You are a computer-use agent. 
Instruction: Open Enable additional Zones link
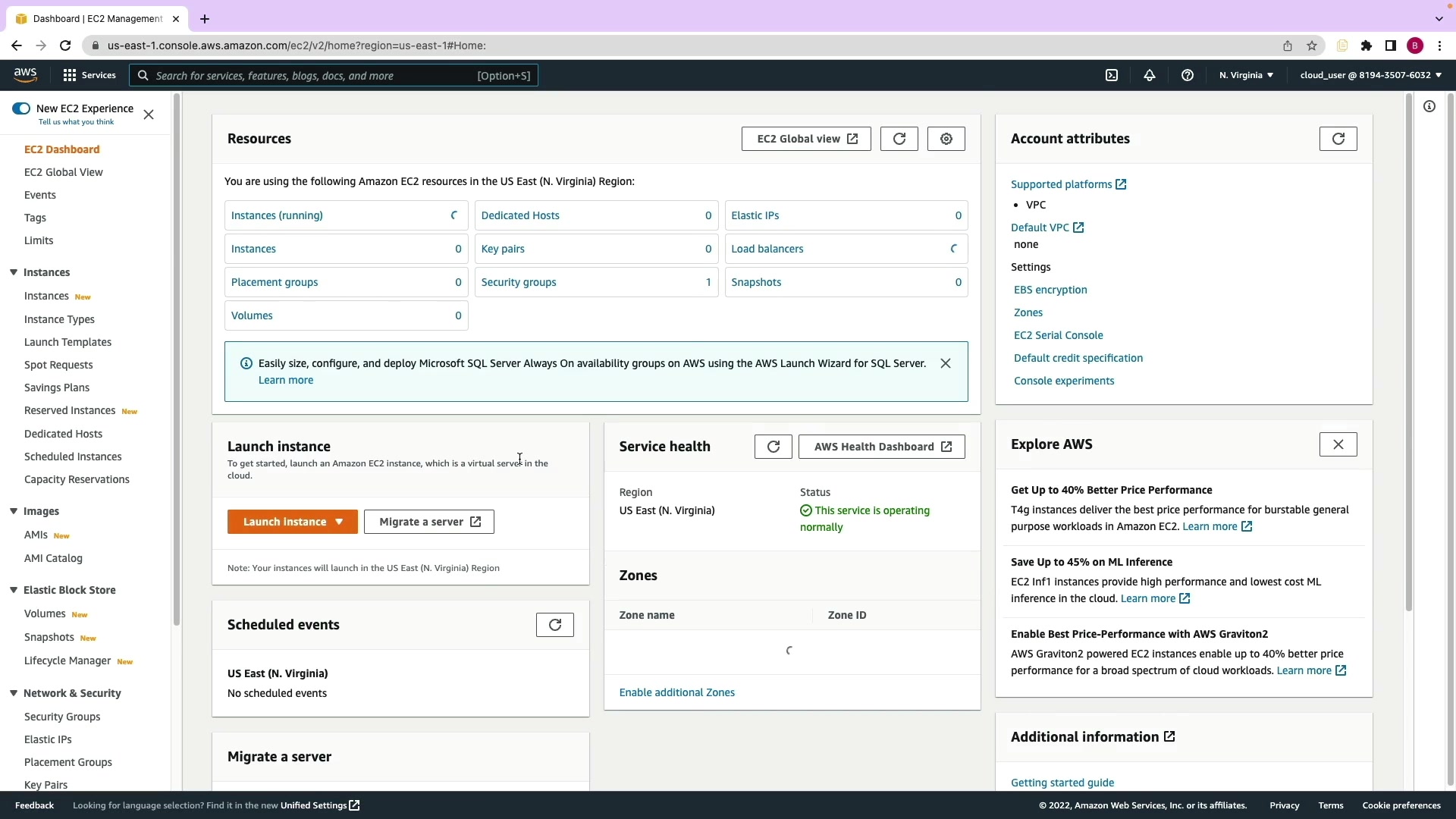(676, 692)
